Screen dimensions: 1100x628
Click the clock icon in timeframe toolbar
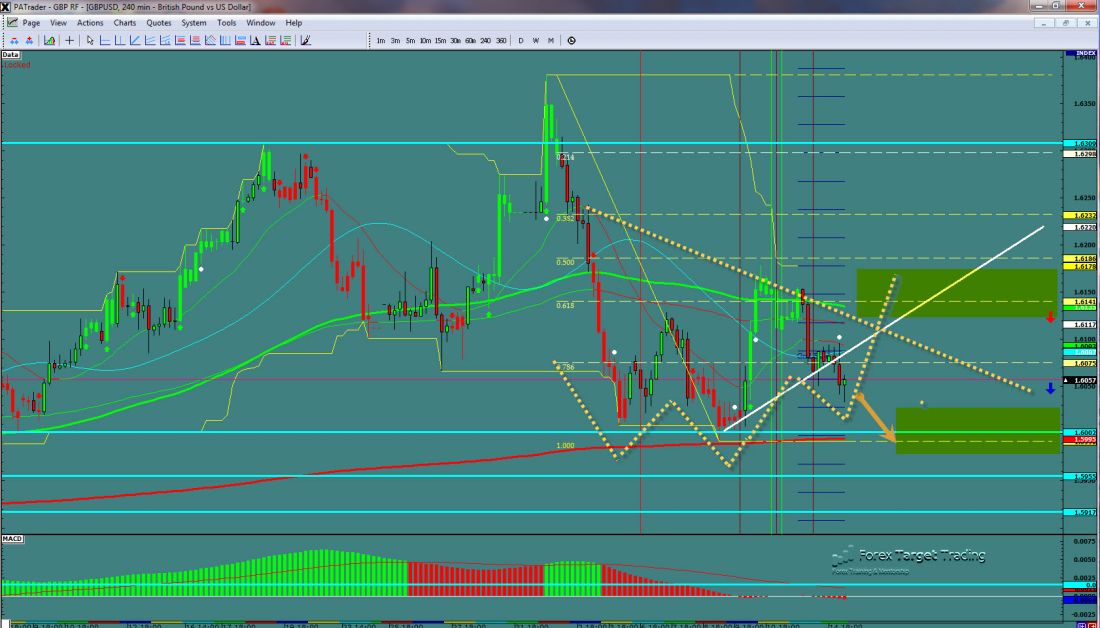pyautogui.click(x=571, y=41)
